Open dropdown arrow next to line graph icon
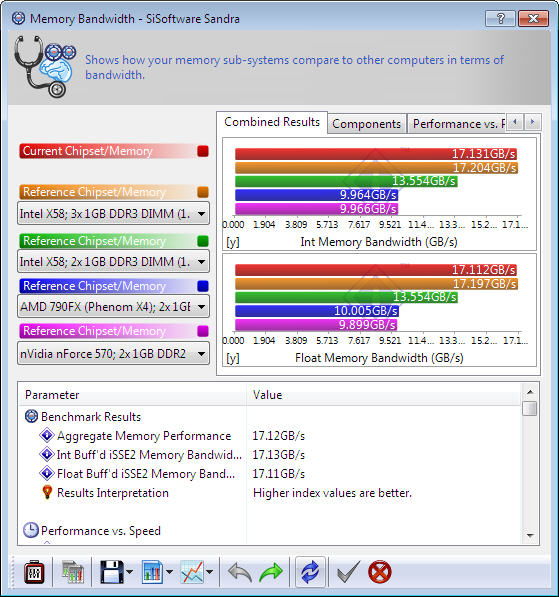This screenshot has width=559, height=597. [209, 572]
